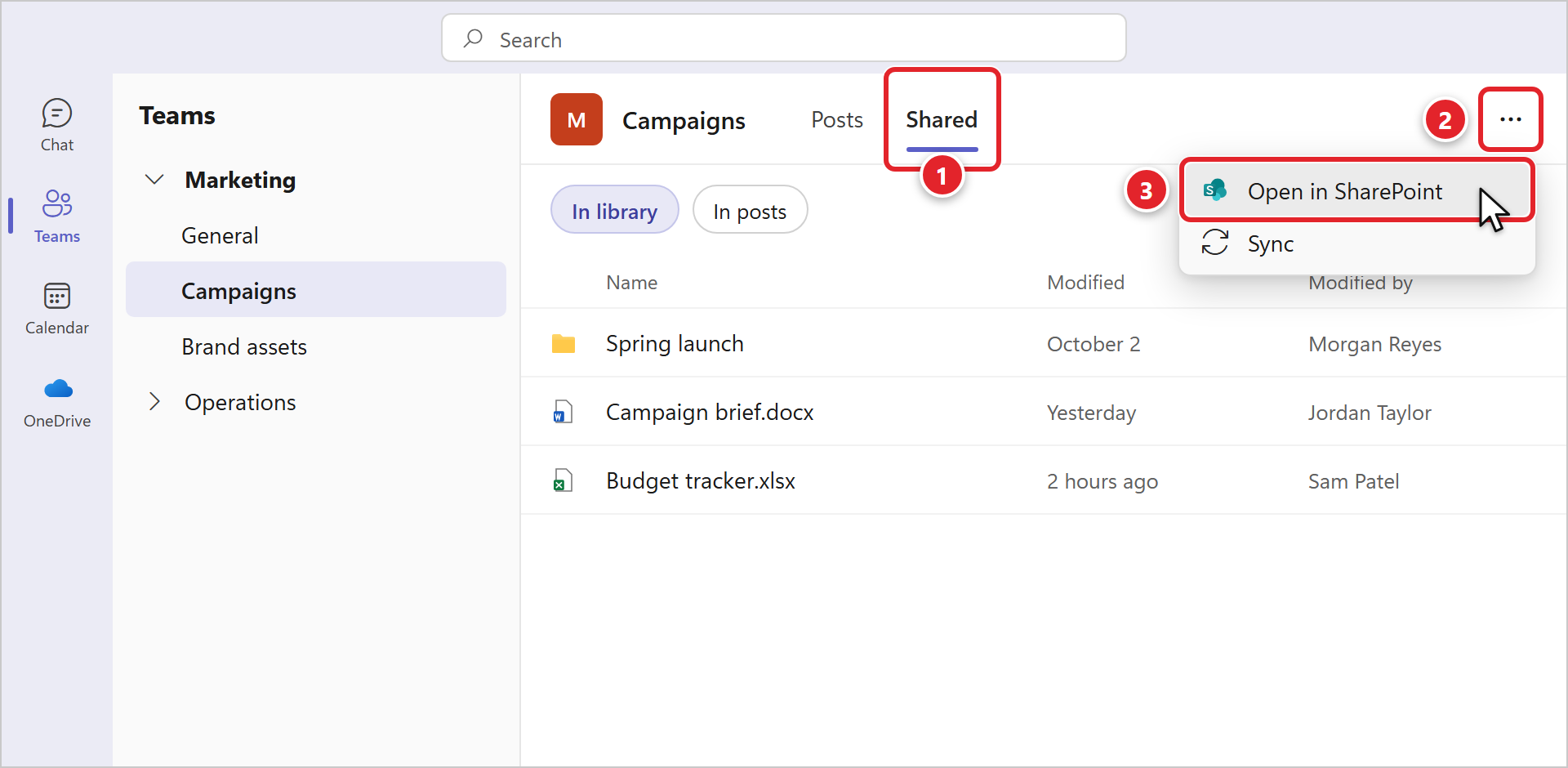Click the Excel icon for Budget tracker
1568x768 pixels.
[563, 480]
